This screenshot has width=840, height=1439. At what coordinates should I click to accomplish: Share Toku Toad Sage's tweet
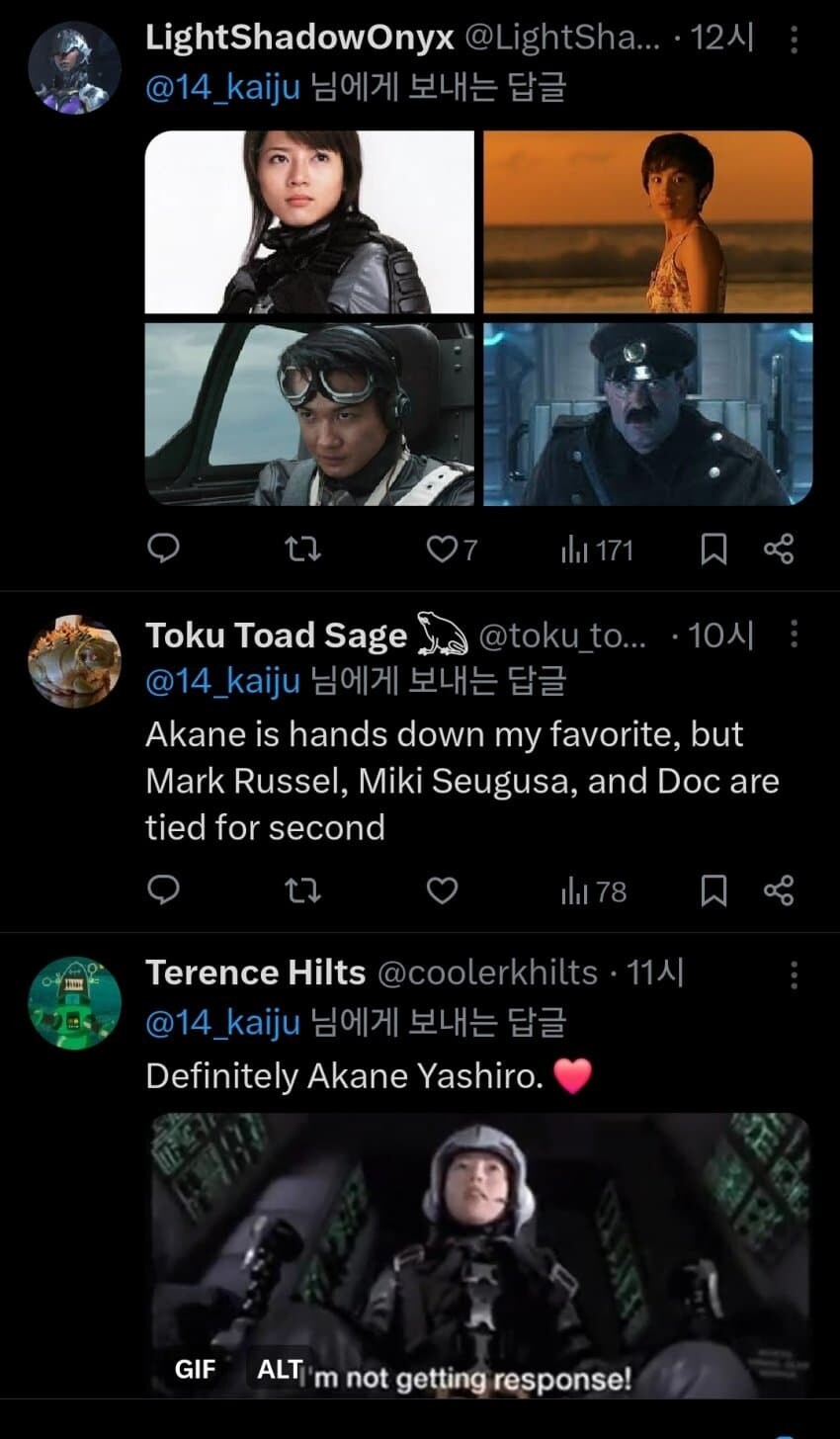779,891
